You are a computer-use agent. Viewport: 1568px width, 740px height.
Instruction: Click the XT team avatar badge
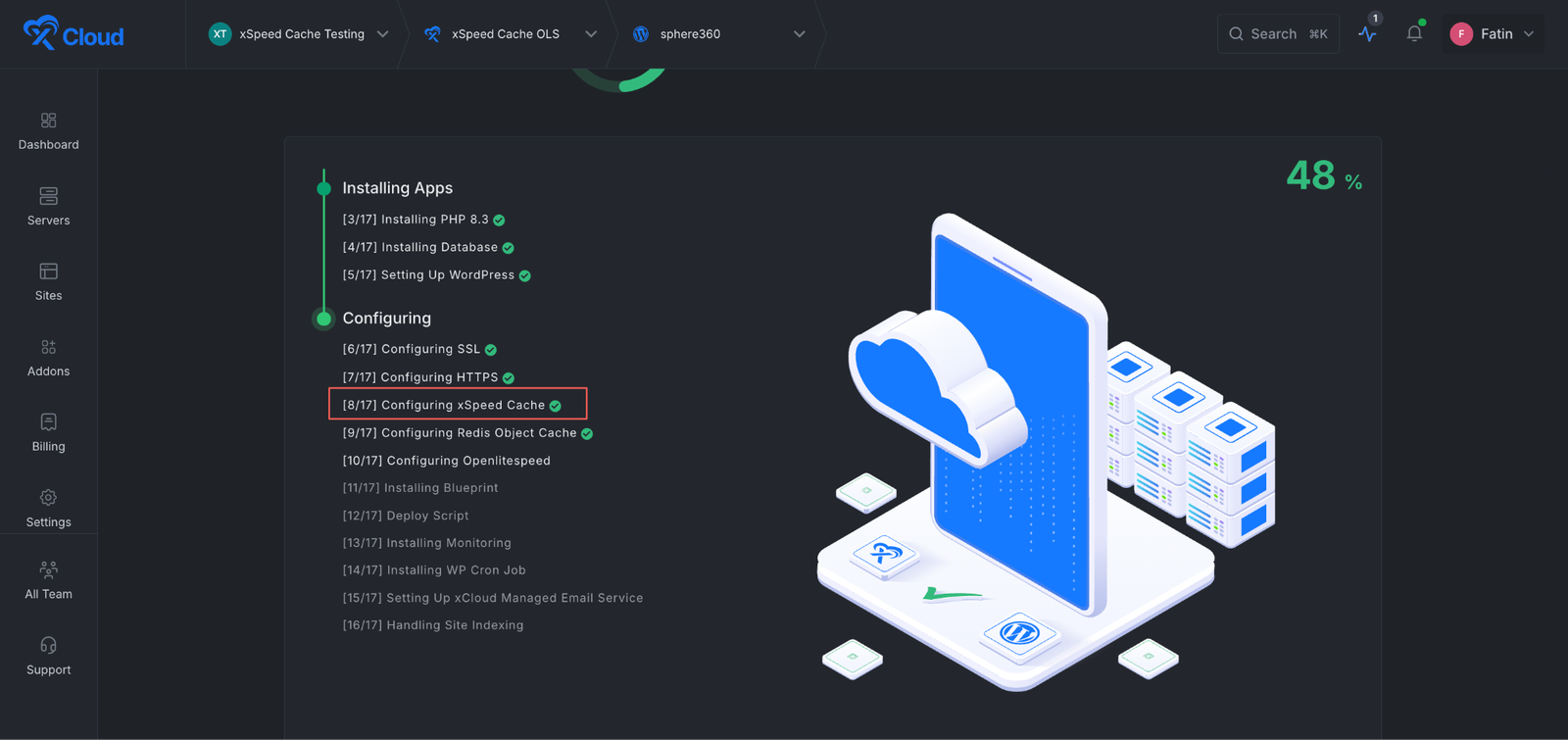pyautogui.click(x=220, y=34)
